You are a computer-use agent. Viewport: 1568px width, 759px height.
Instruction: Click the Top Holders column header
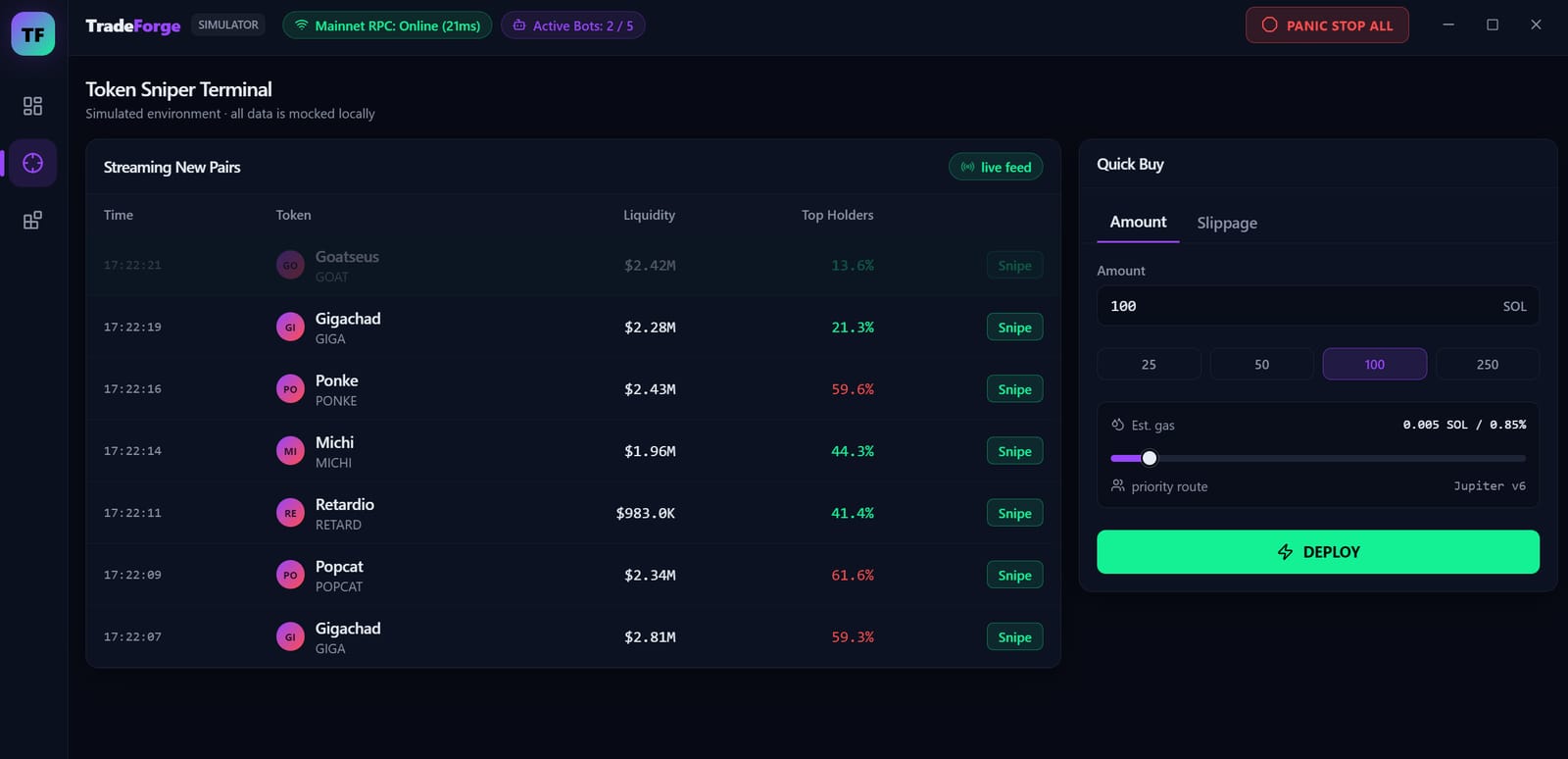(837, 215)
